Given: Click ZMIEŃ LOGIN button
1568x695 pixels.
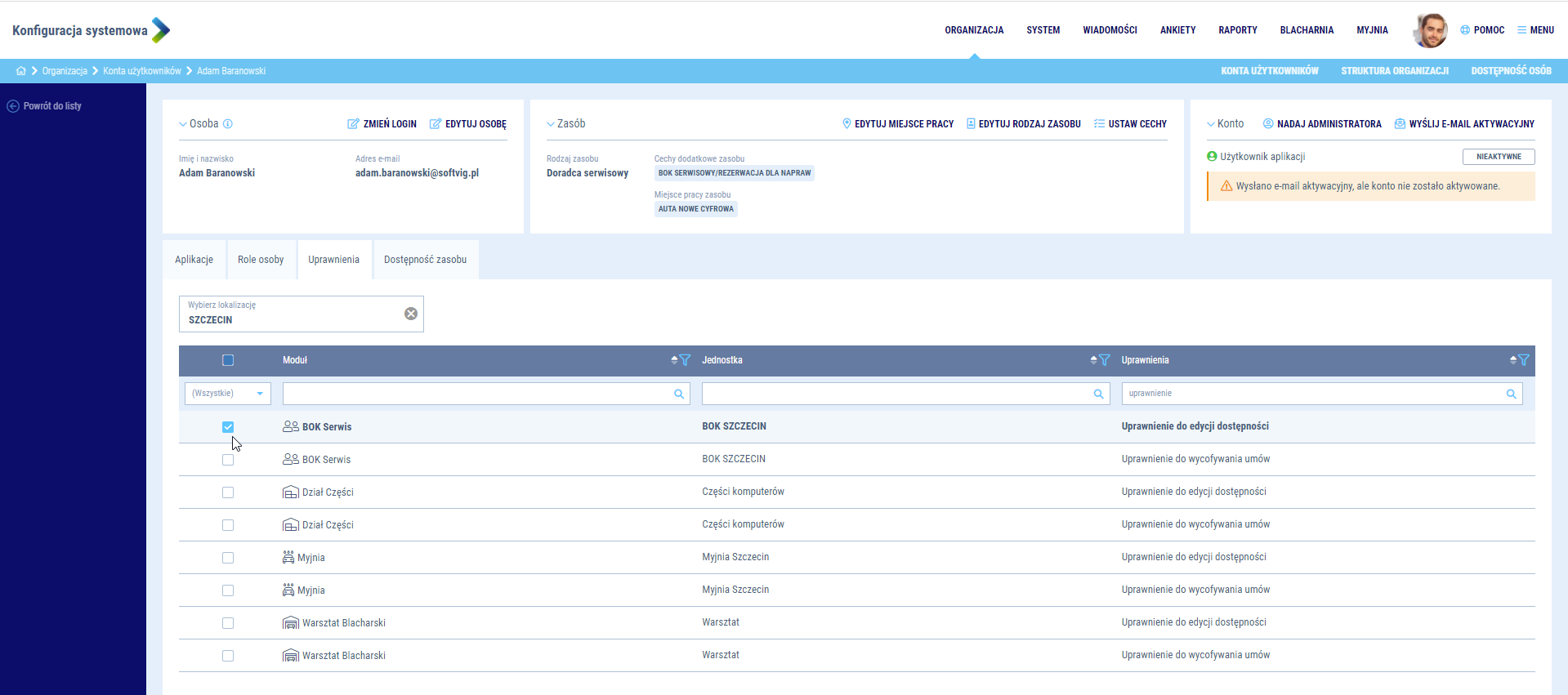Looking at the screenshot, I should point(382,124).
